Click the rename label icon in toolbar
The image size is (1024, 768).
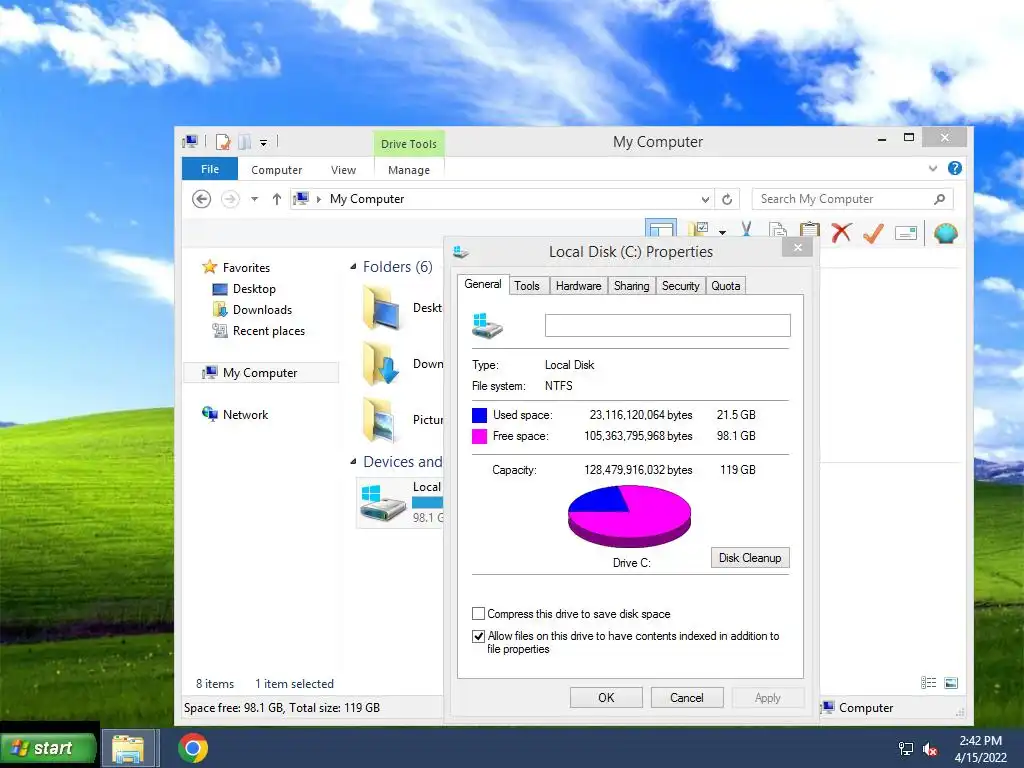tap(906, 232)
